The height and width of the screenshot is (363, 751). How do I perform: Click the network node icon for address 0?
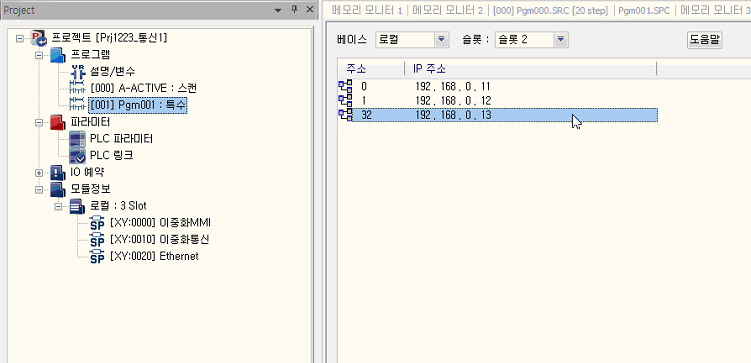[345, 86]
